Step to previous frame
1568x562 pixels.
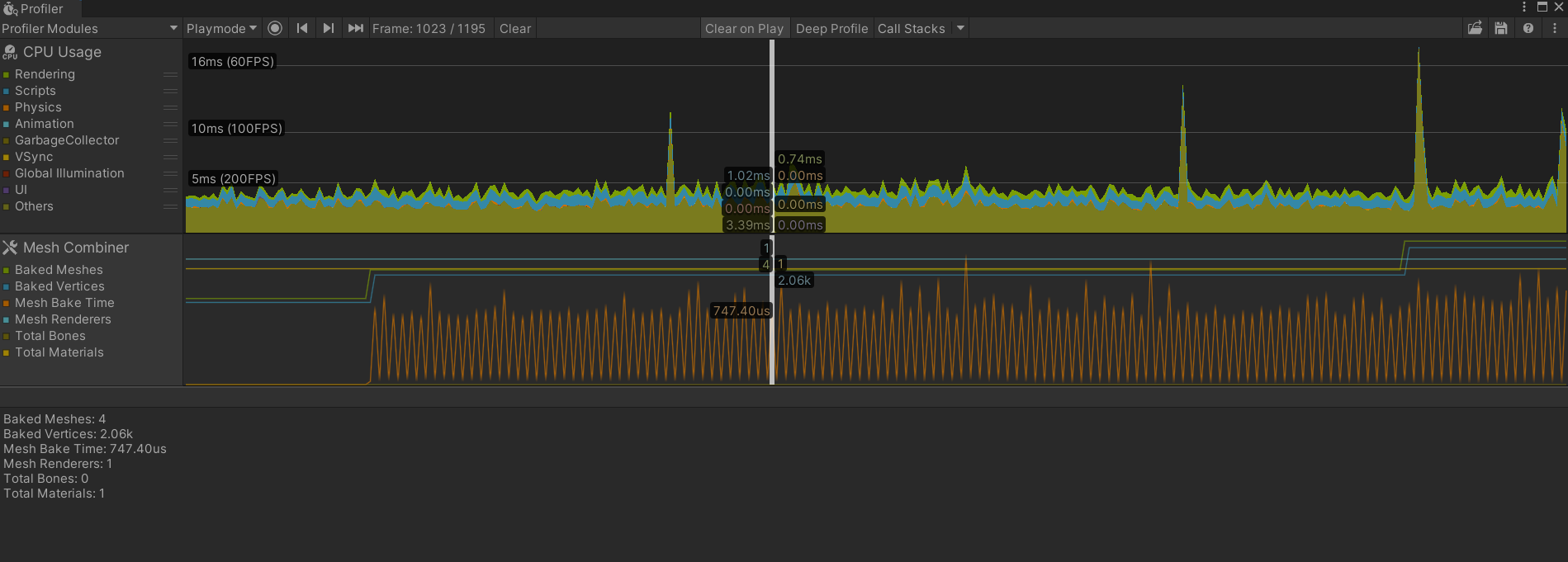(x=302, y=28)
